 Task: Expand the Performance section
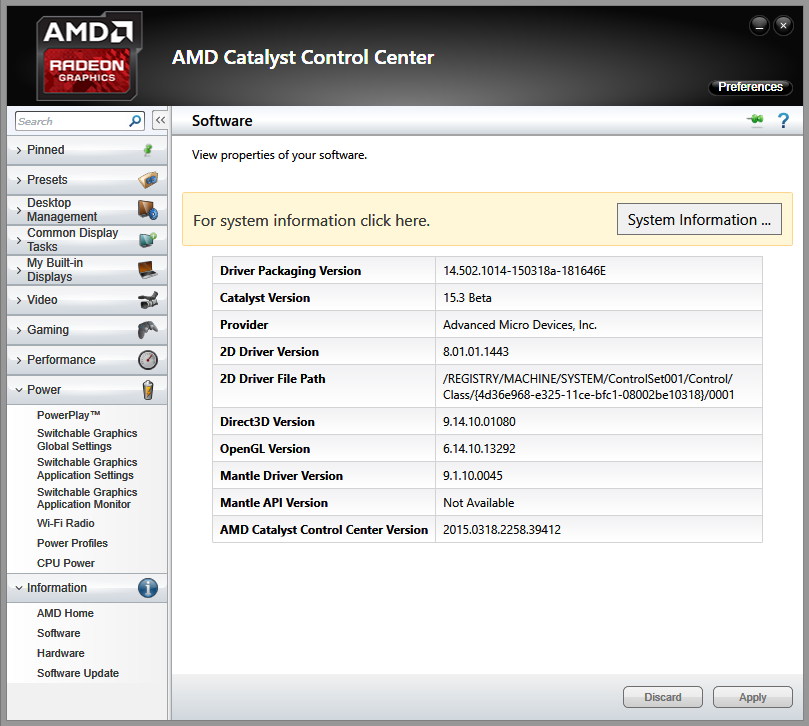click(87, 360)
